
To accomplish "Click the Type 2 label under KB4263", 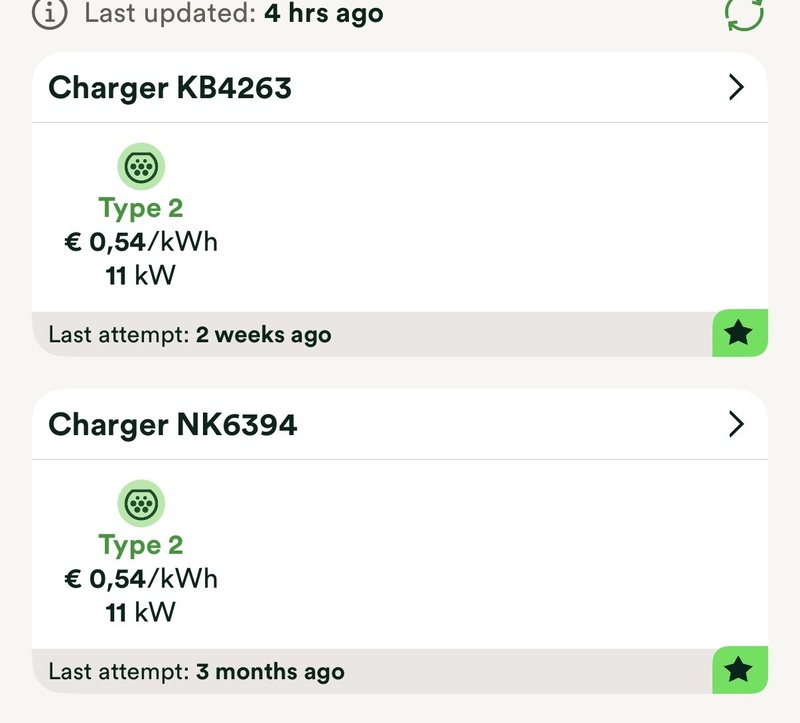I will click(x=141, y=209).
